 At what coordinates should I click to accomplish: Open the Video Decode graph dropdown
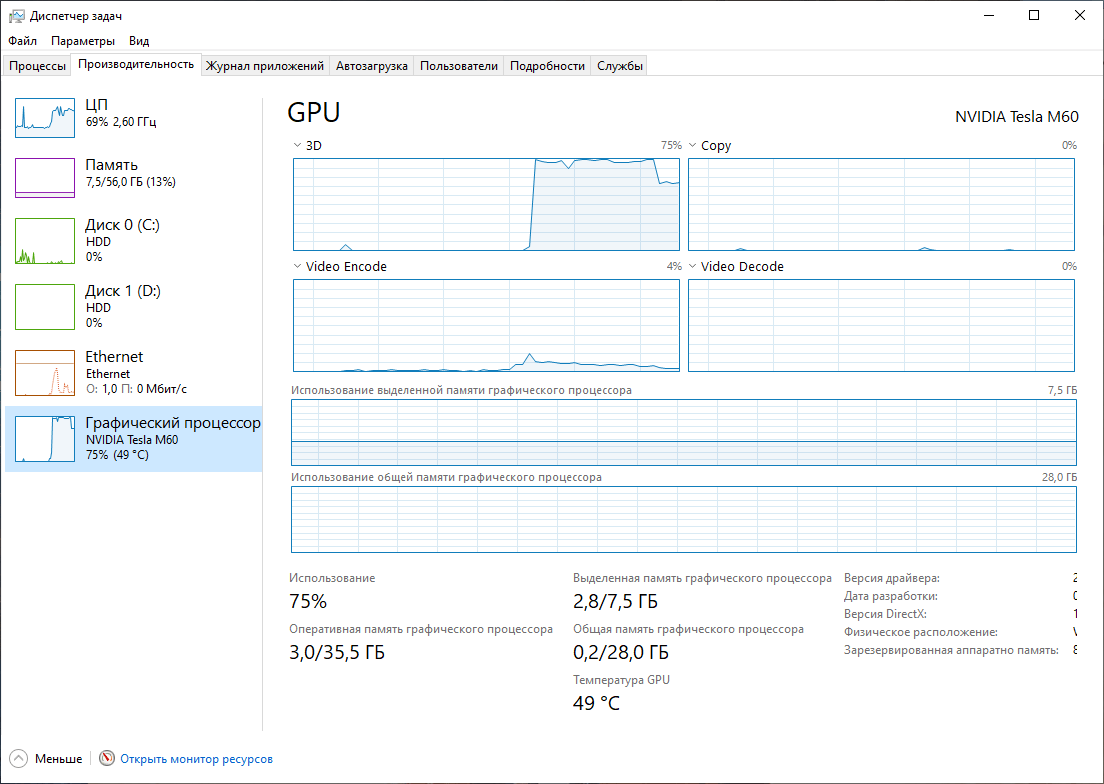pyautogui.click(x=693, y=266)
